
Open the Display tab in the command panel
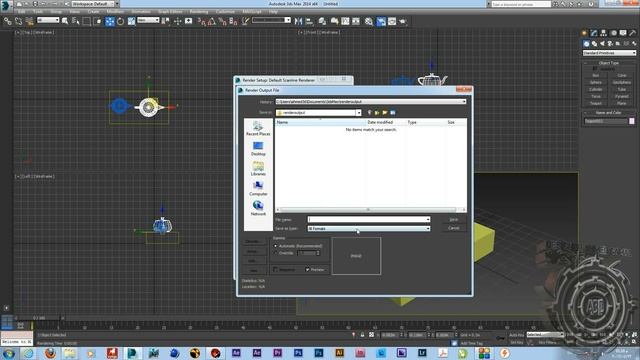pos(623,33)
